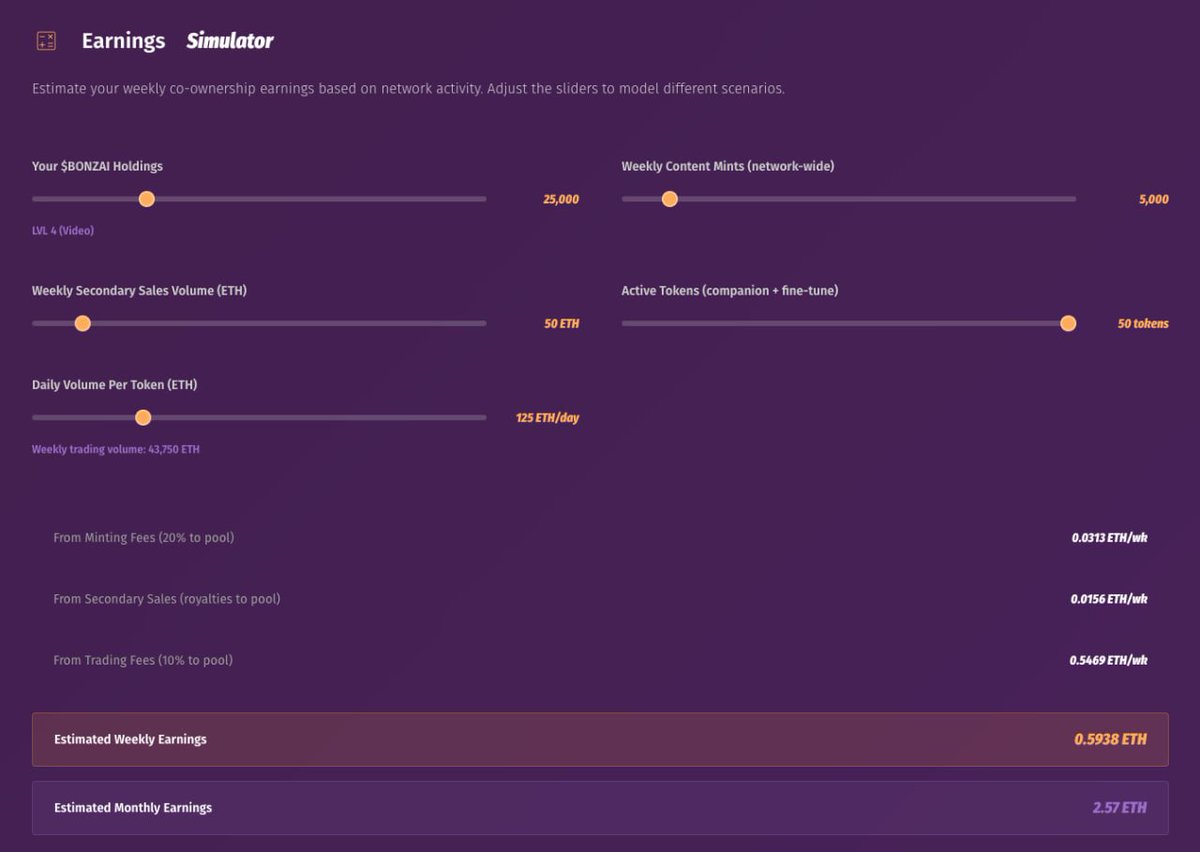
Task: Click the Weekly Content Mints slider handle
Action: point(670,199)
